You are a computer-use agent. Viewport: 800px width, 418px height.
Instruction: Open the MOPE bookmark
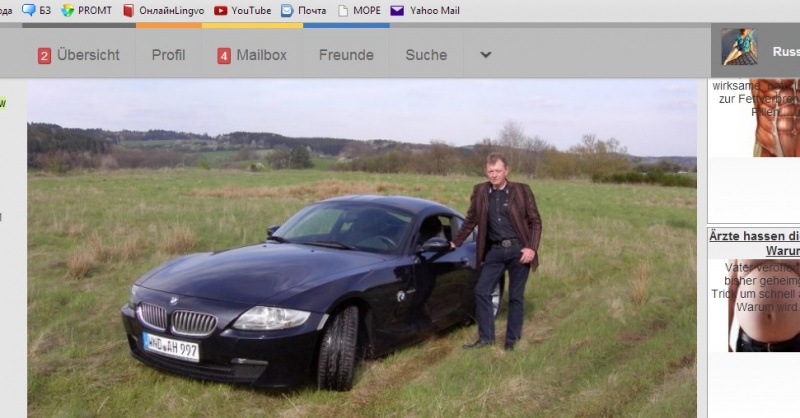pos(358,10)
